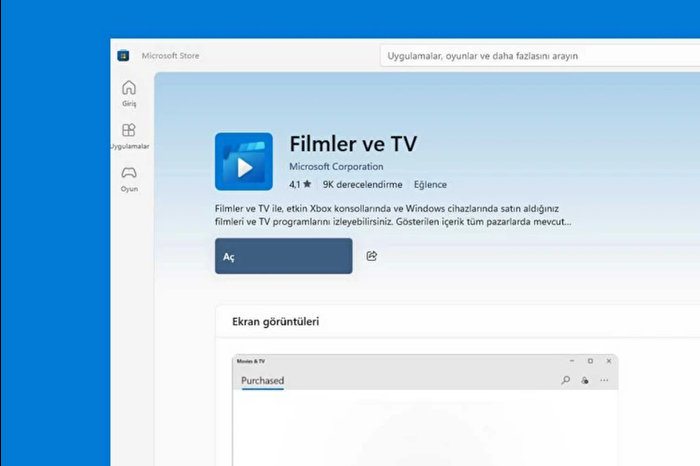Open Microsoft Corporation publisher link
Image resolution: width=700 pixels, height=466 pixels.
(x=336, y=166)
